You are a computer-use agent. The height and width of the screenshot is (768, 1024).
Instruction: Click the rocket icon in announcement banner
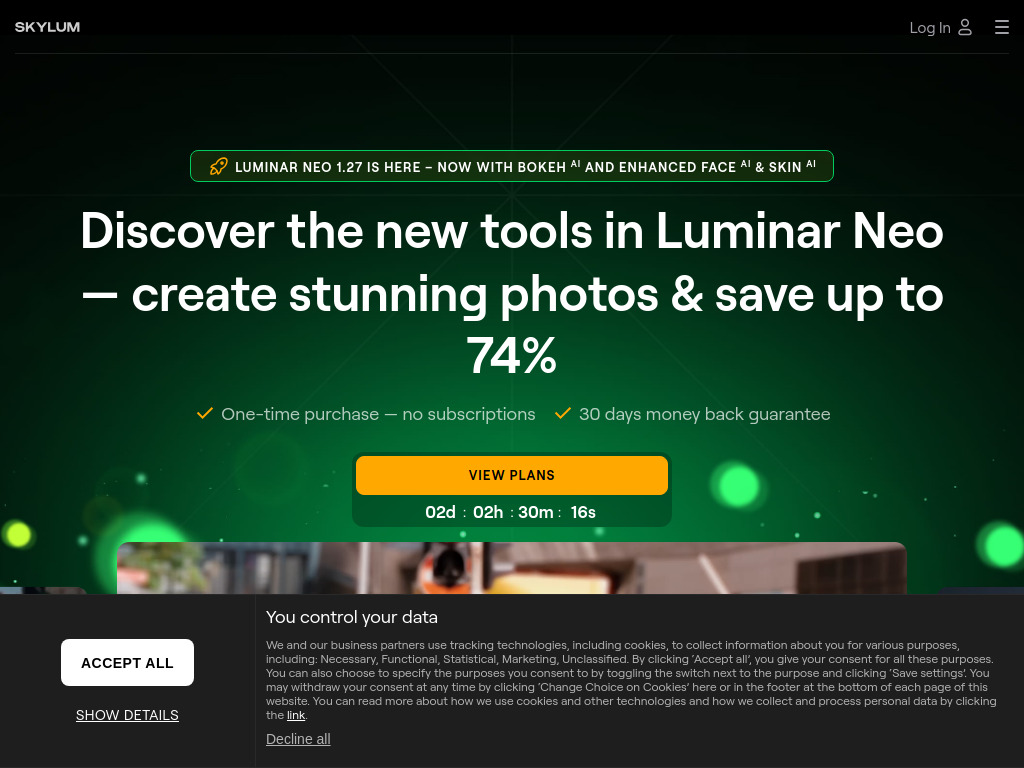[218, 167]
